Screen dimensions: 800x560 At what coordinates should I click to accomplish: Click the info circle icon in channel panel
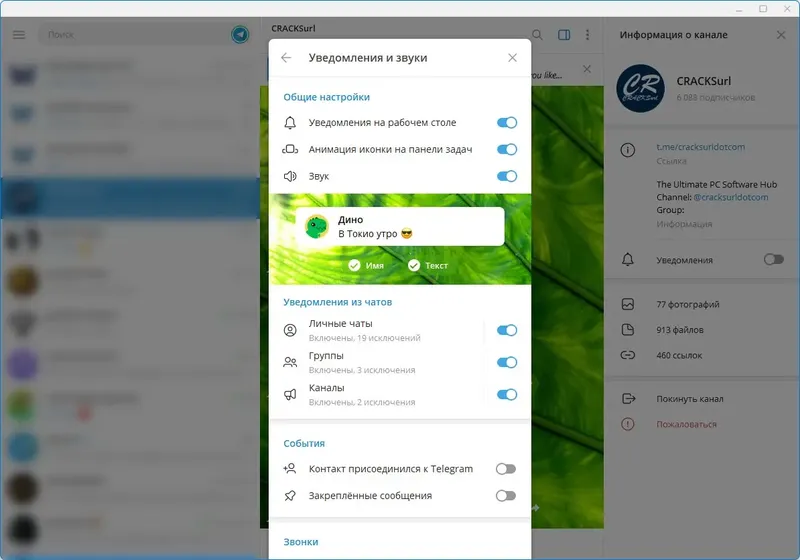(628, 150)
